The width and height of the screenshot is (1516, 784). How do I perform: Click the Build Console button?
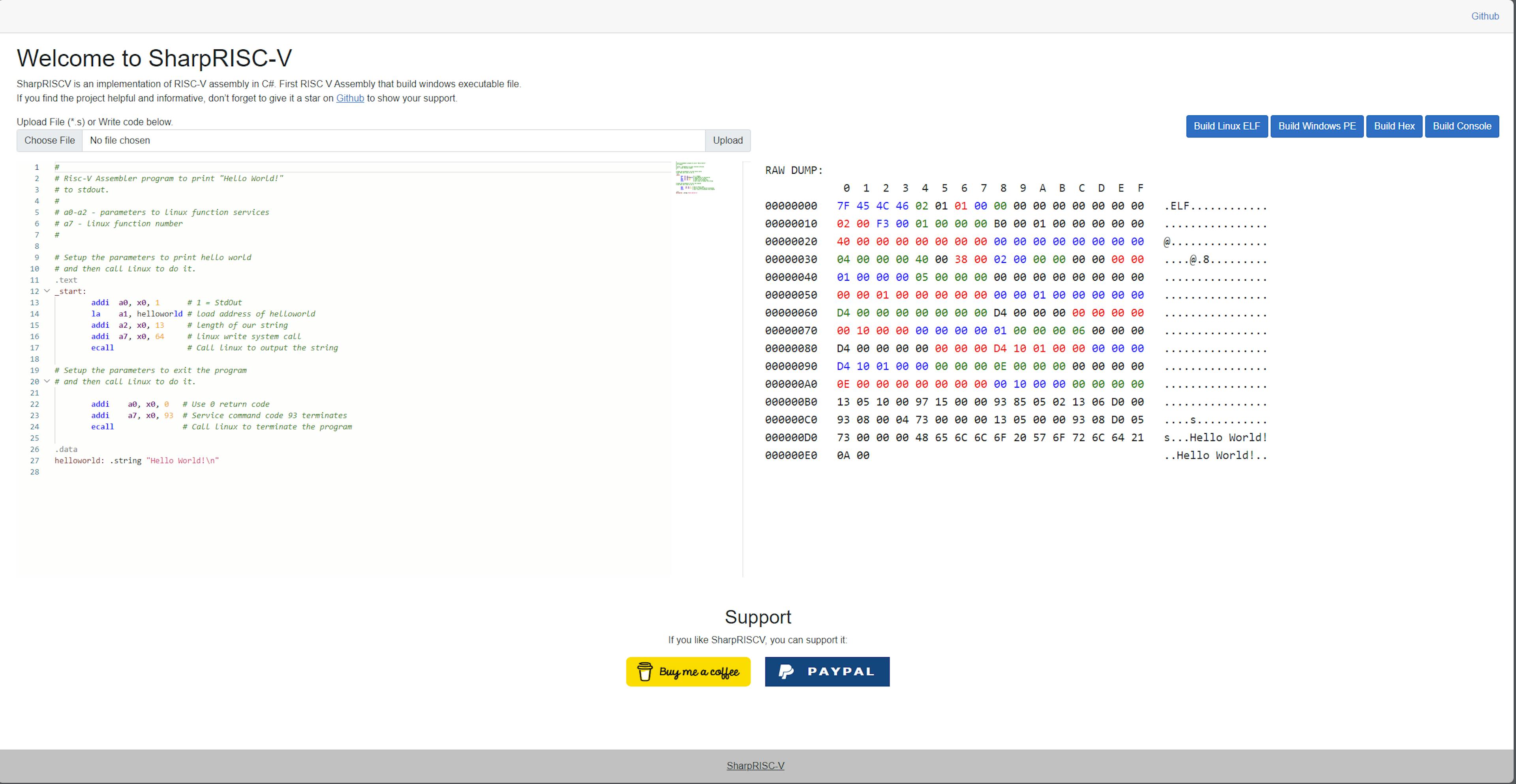1462,126
